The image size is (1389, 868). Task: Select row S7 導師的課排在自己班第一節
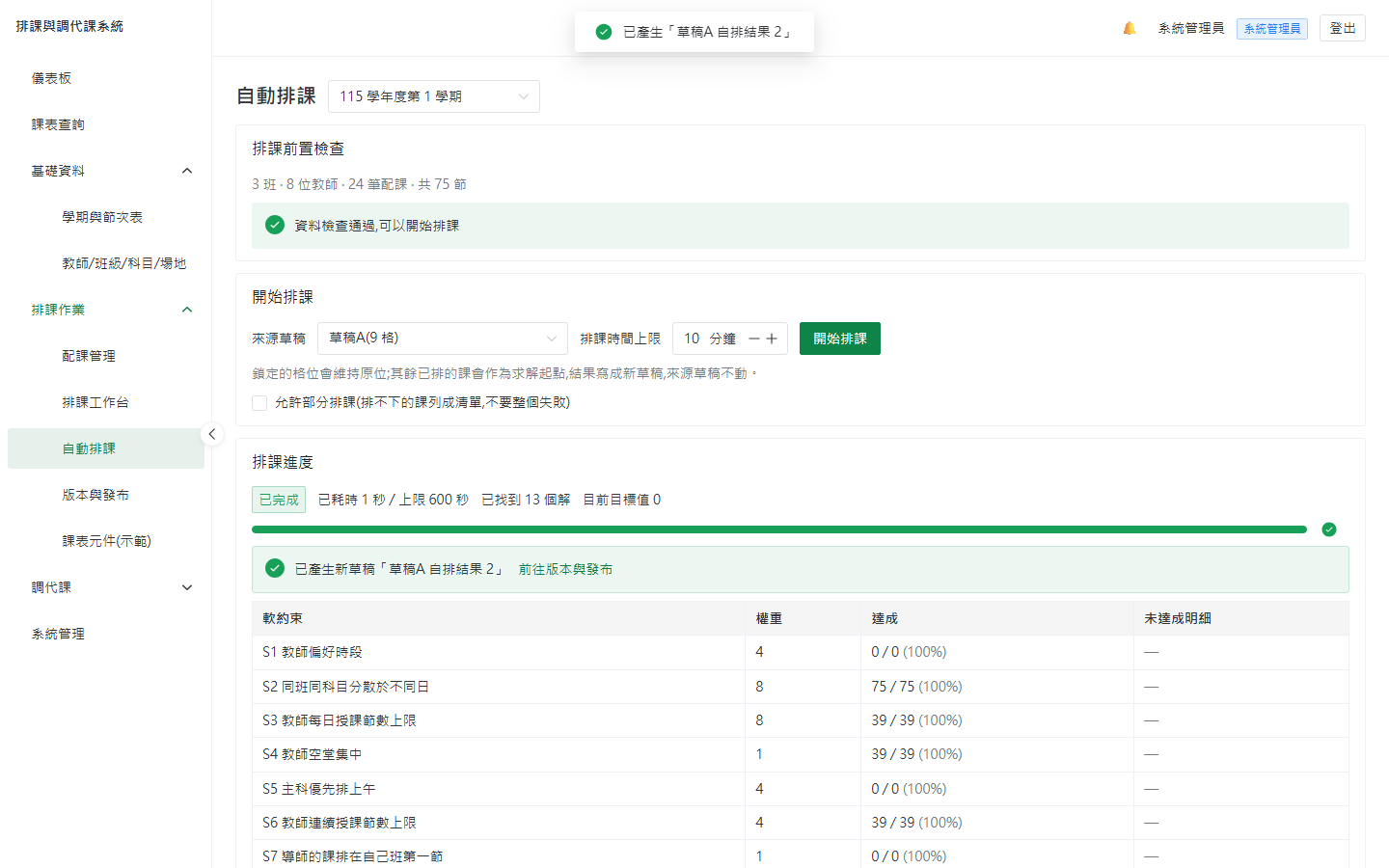click(801, 856)
